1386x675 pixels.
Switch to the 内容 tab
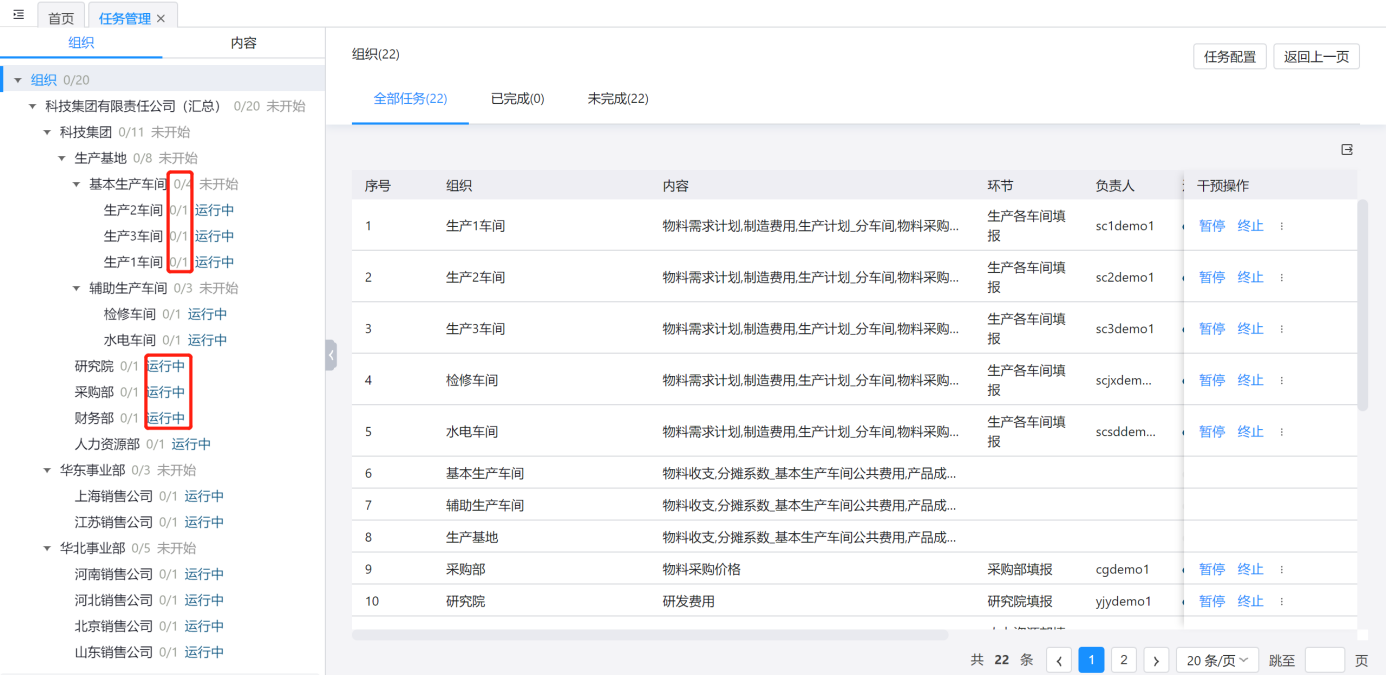[243, 43]
